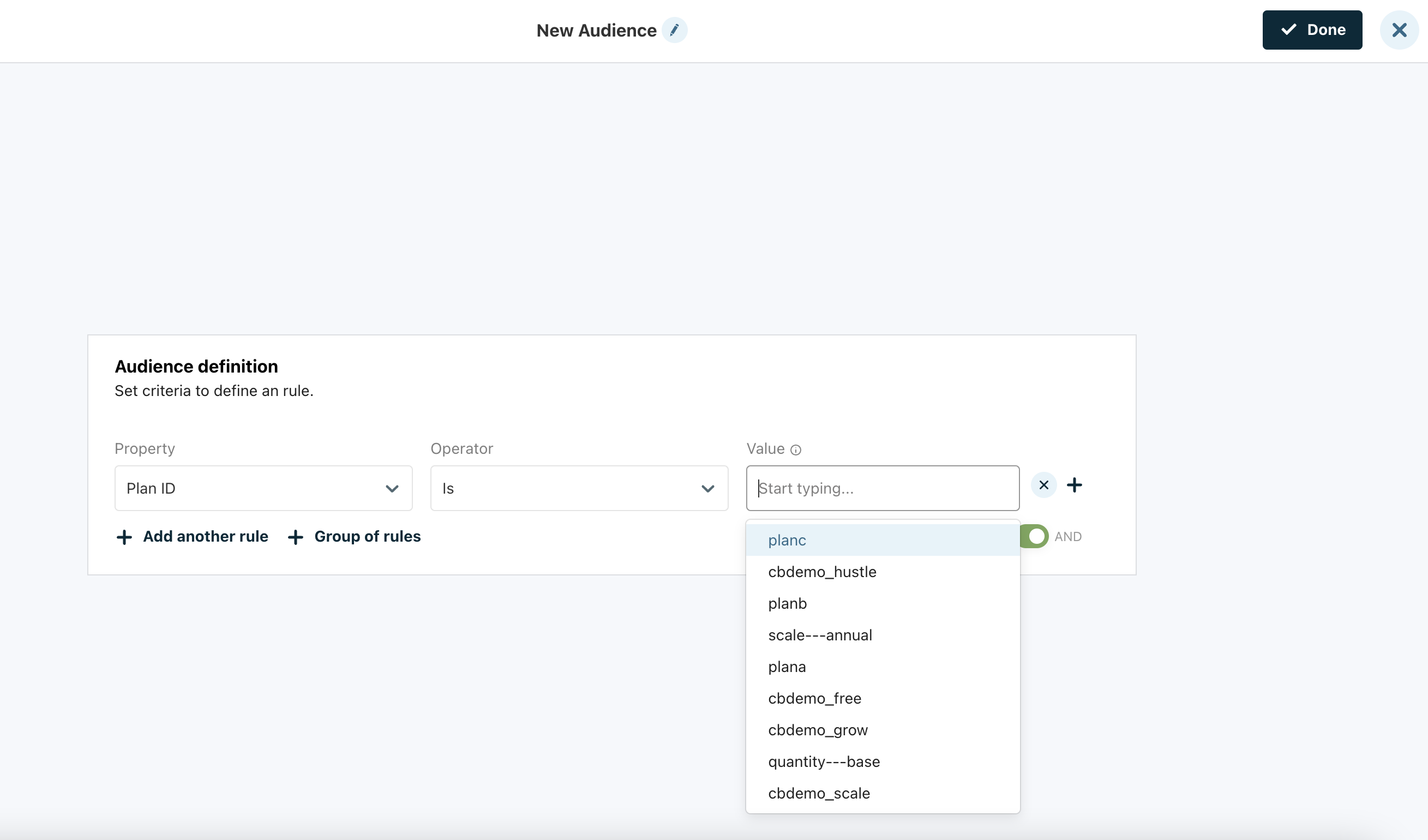Open the Plan ID property dropdown

pyautogui.click(x=263, y=489)
